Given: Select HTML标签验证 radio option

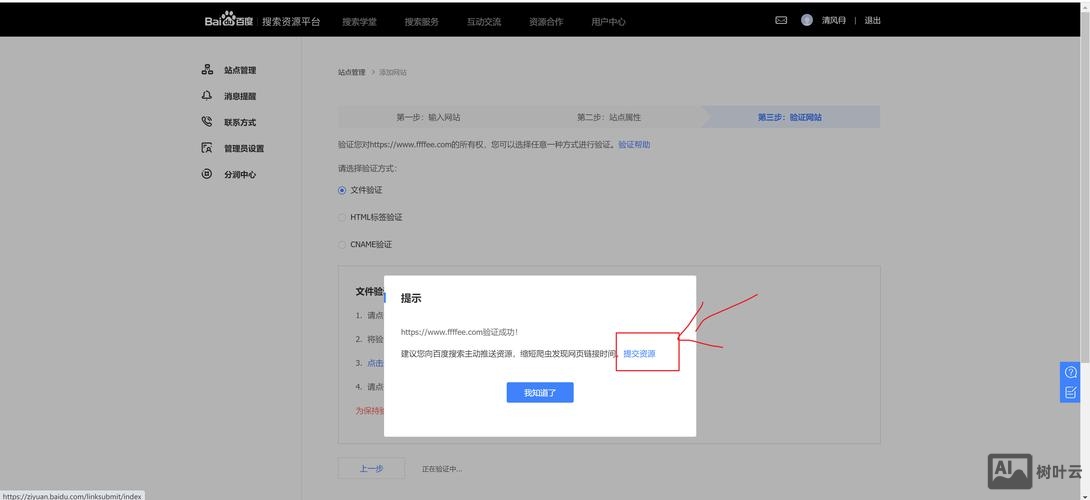Looking at the screenshot, I should point(342,217).
